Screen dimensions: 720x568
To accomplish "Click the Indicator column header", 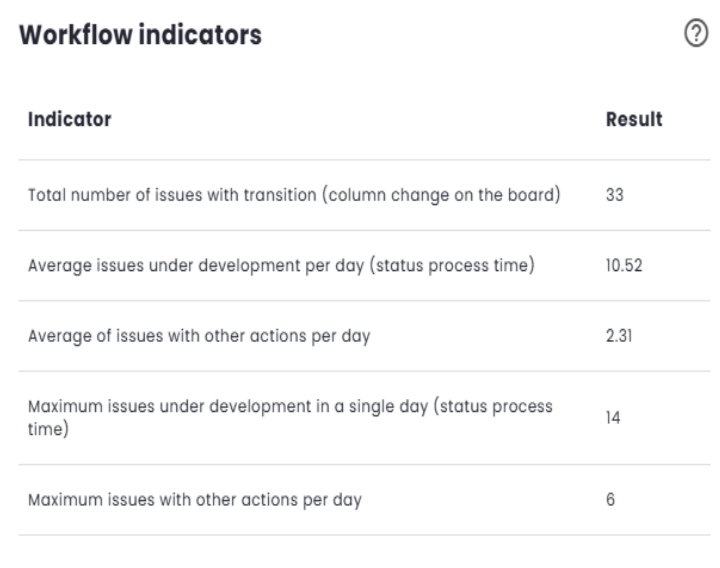I will (69, 119).
